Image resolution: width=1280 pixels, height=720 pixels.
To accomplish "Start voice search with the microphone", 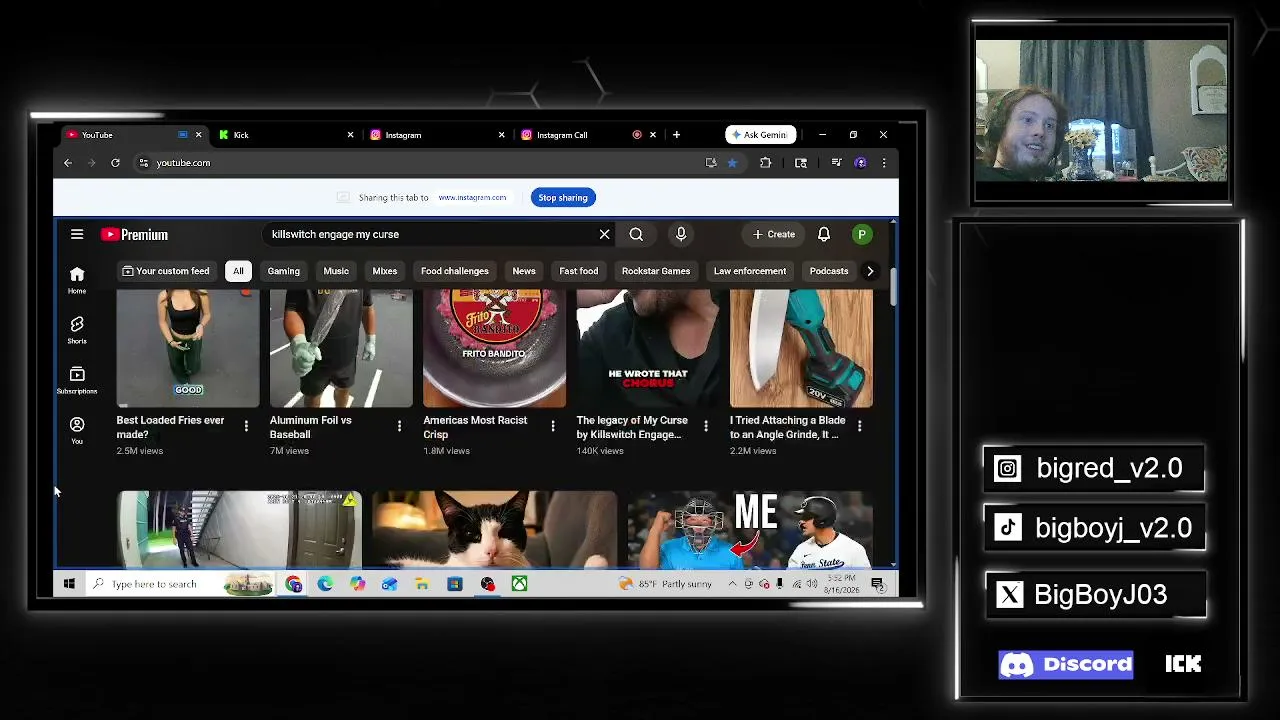I will [681, 234].
